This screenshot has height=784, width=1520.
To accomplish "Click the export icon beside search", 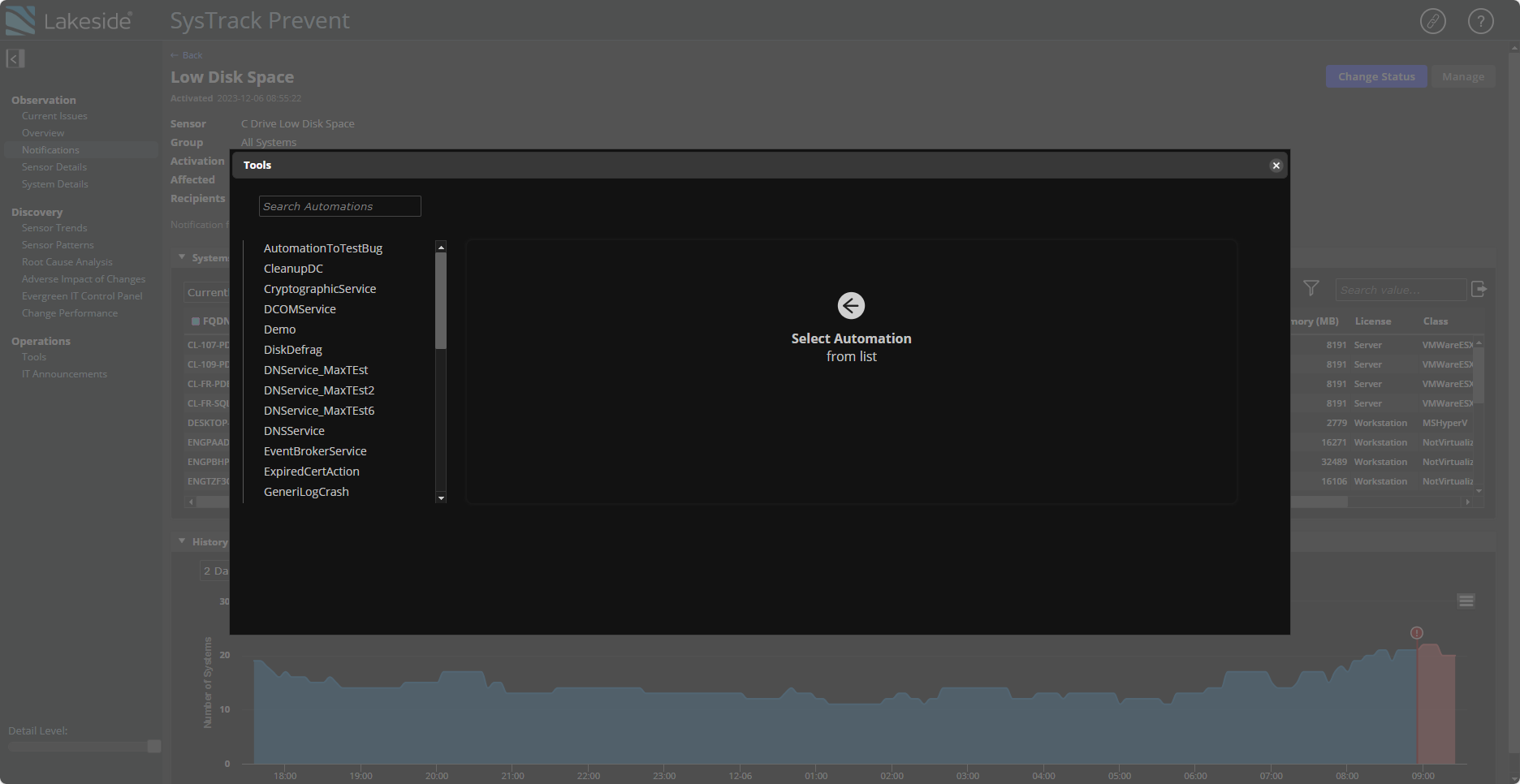I will (1479, 289).
